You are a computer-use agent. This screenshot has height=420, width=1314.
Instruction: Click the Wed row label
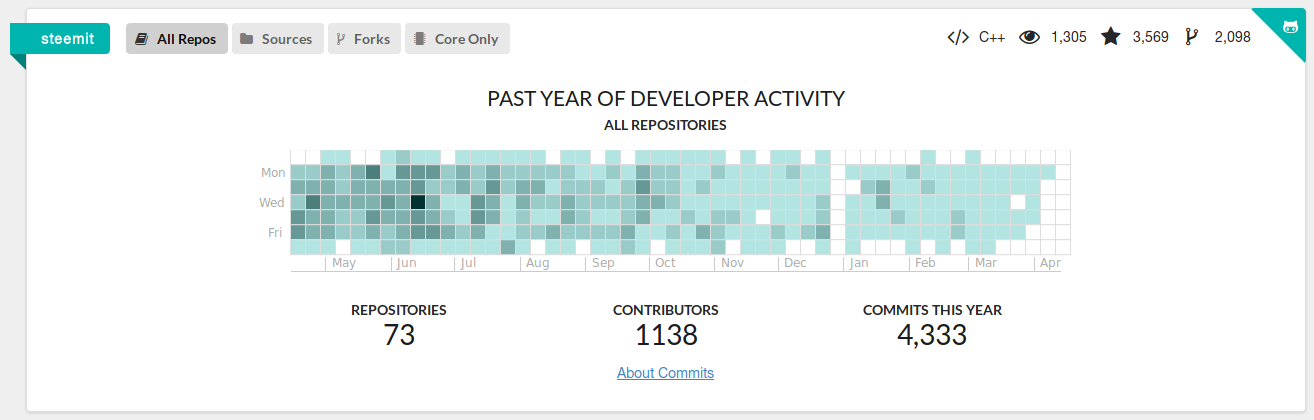[x=272, y=202]
